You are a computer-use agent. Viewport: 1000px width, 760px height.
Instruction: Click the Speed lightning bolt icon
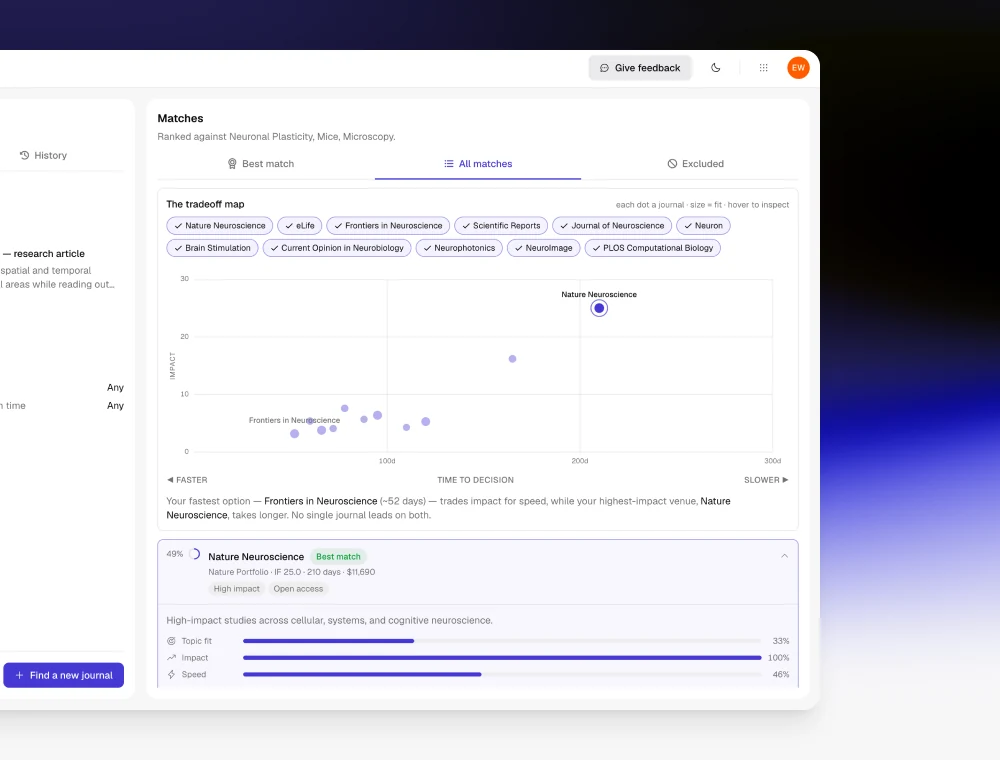click(171, 675)
